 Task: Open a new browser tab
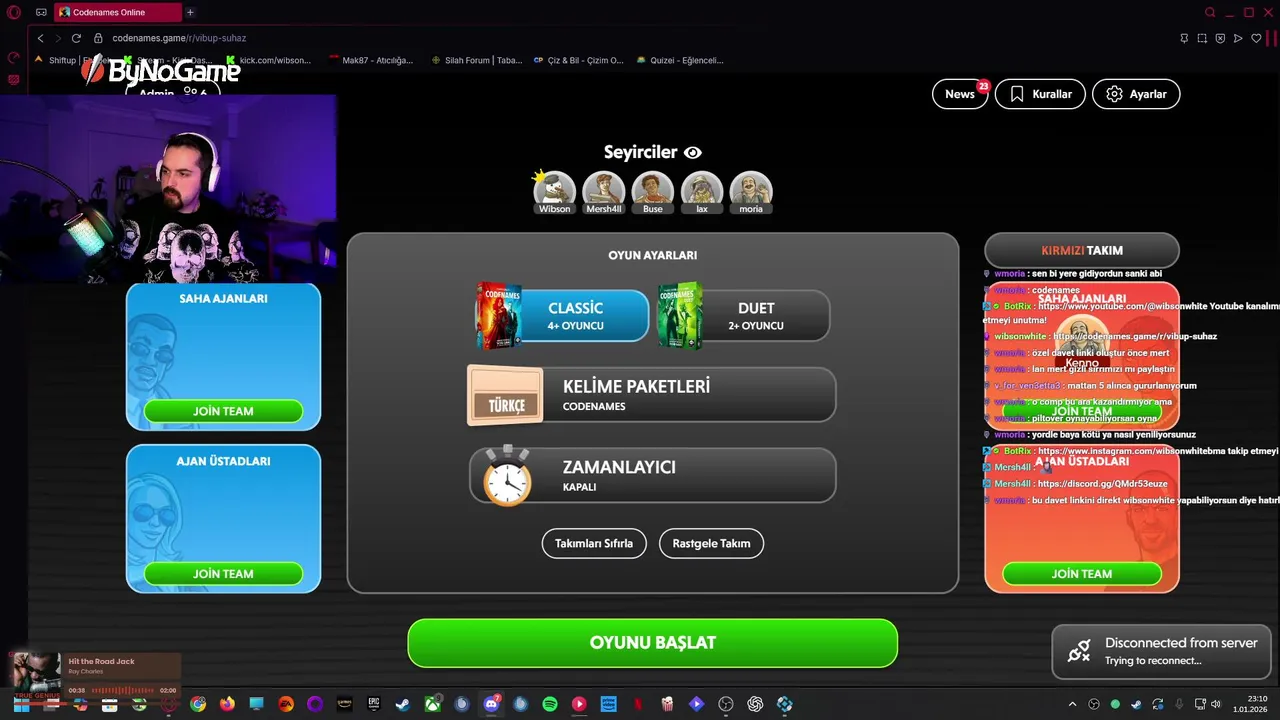coord(190,12)
